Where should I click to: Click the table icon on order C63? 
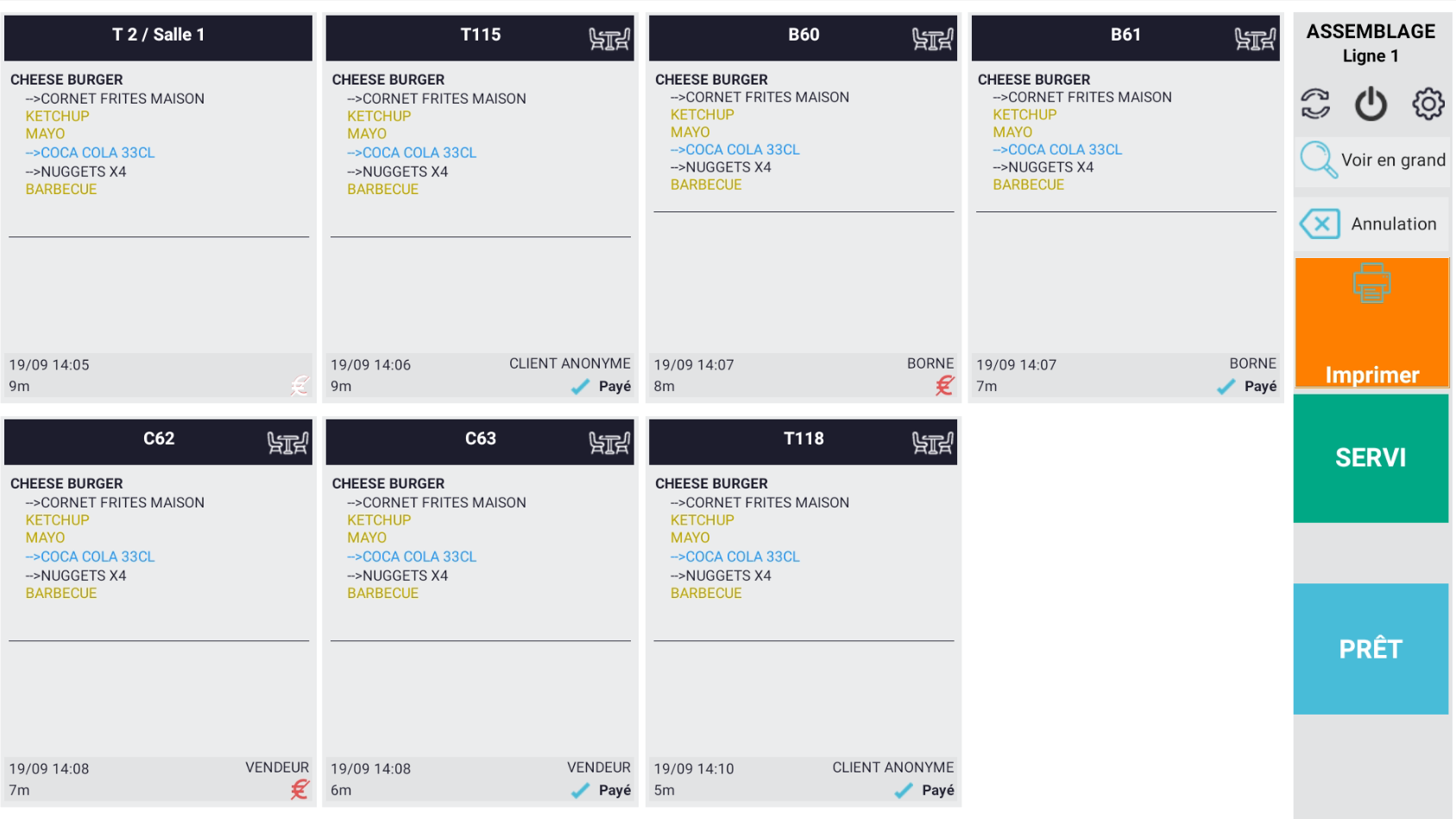pyautogui.click(x=609, y=443)
